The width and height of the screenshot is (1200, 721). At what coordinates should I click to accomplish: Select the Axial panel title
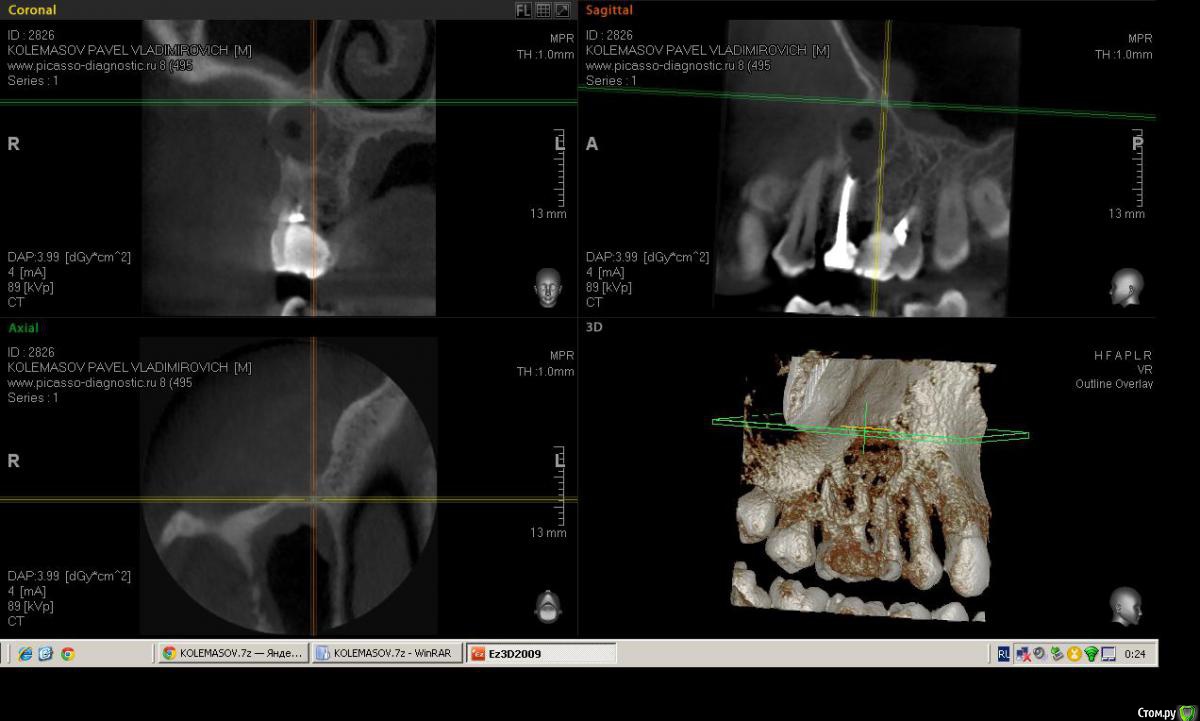point(23,327)
